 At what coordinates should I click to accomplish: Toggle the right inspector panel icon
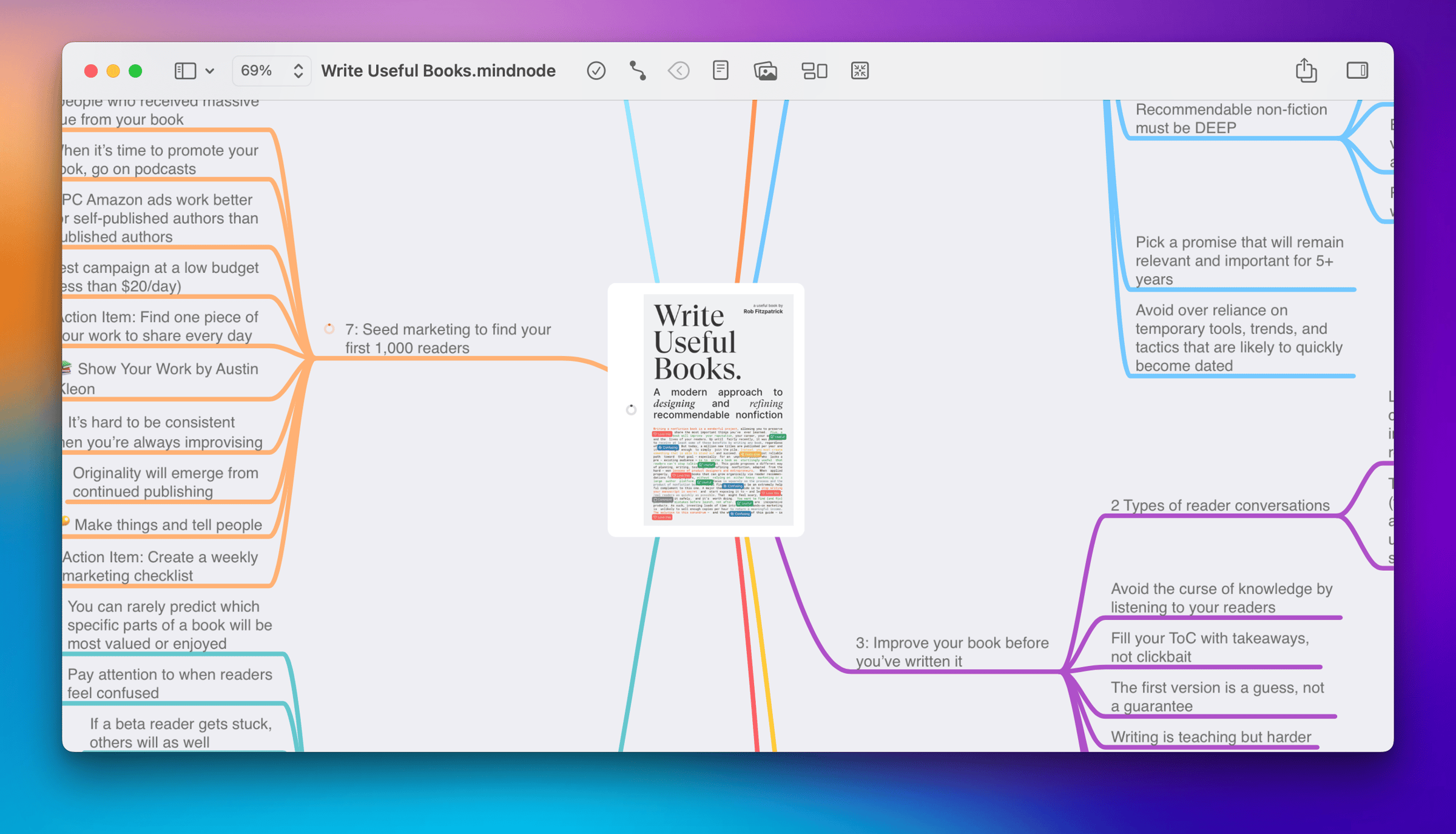(x=1357, y=70)
